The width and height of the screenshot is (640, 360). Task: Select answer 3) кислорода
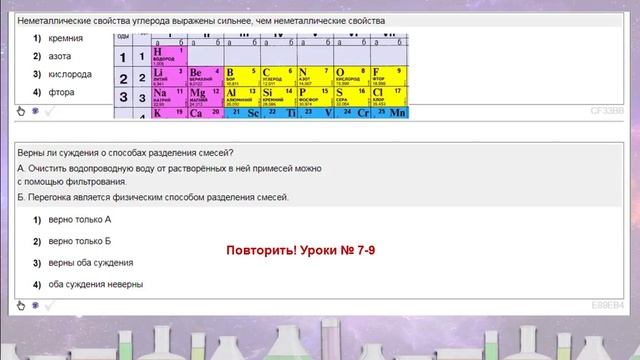click(62, 74)
